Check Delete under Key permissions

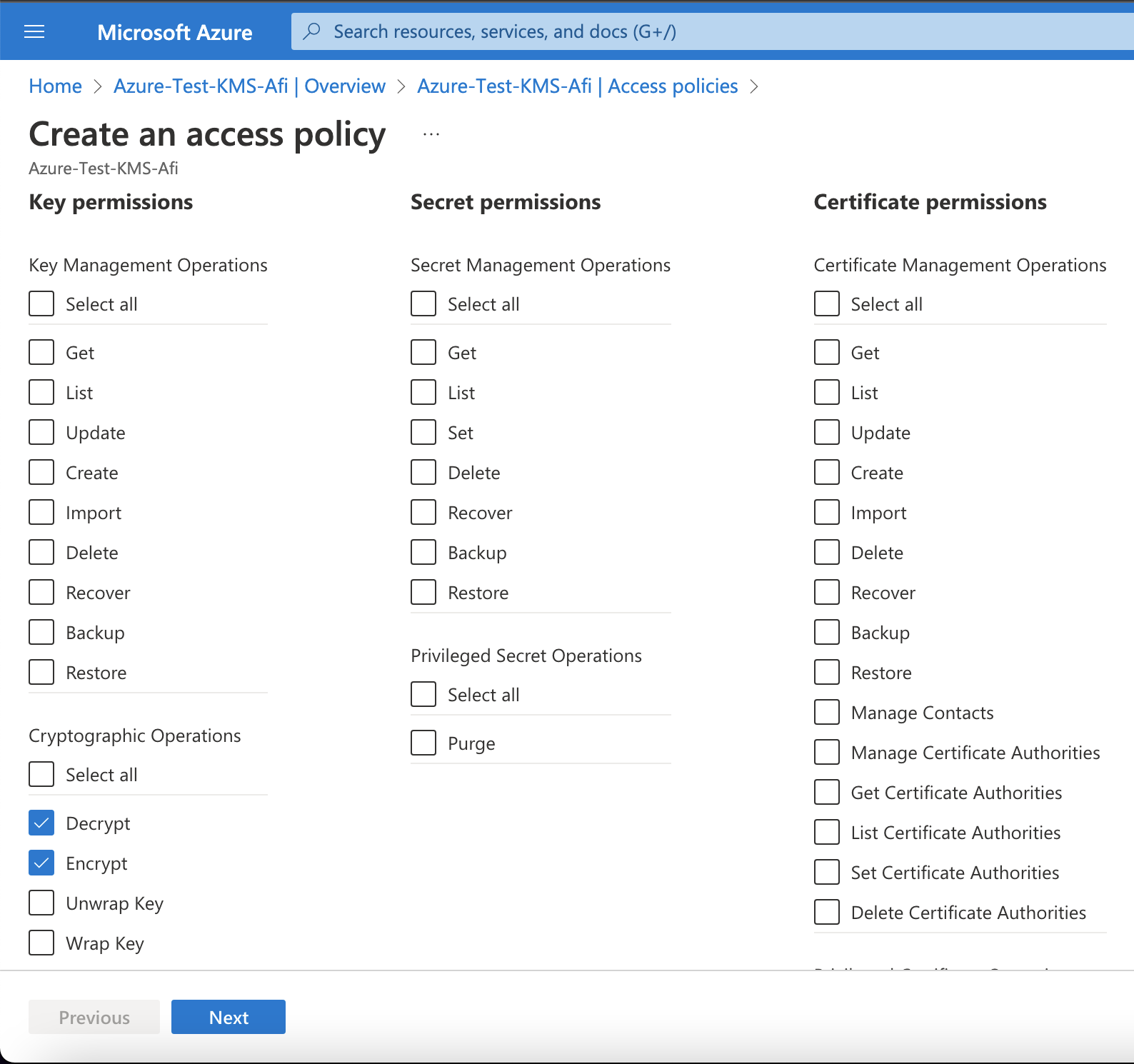[41, 552]
